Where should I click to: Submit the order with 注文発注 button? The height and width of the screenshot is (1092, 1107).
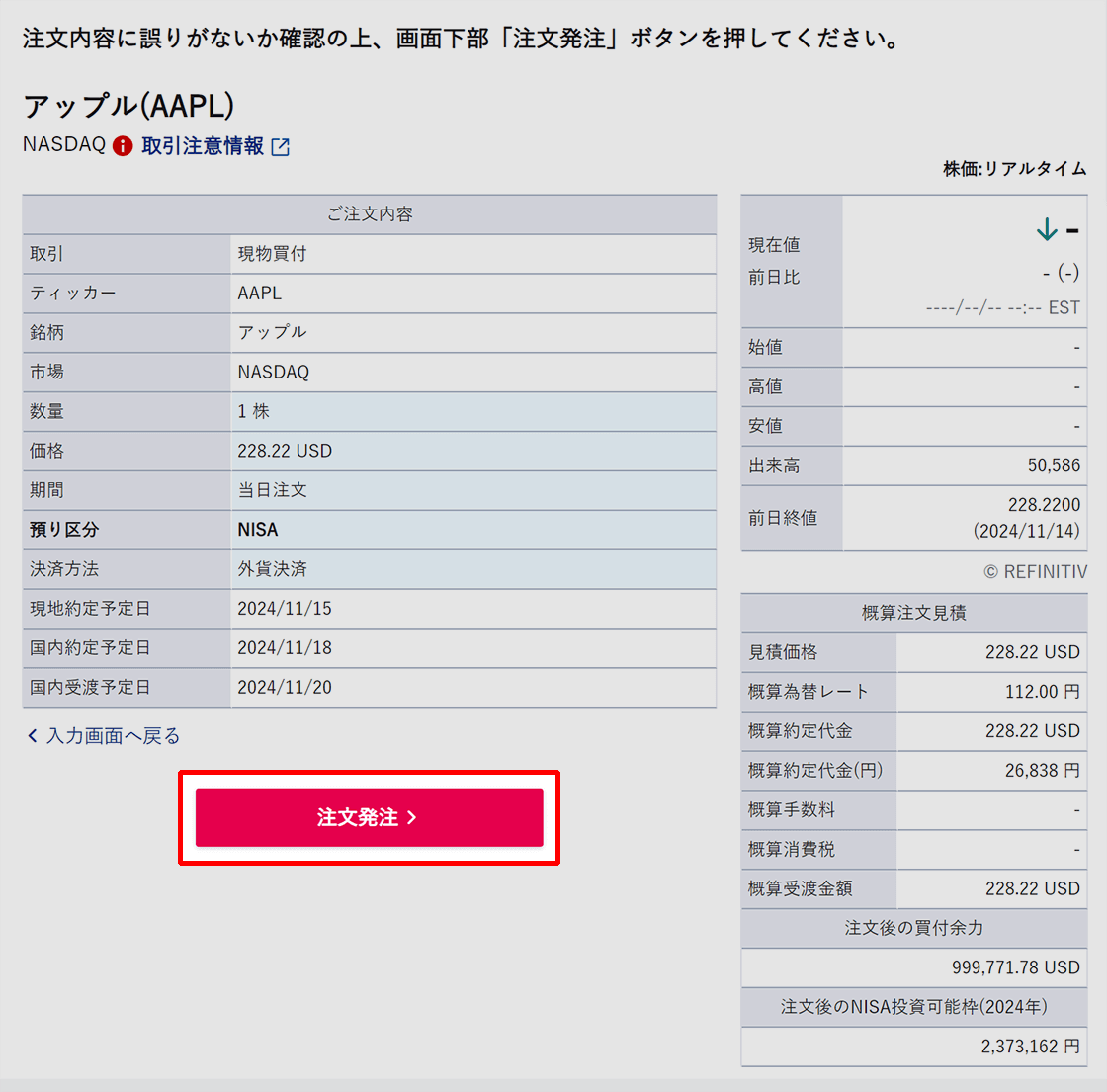point(370,817)
